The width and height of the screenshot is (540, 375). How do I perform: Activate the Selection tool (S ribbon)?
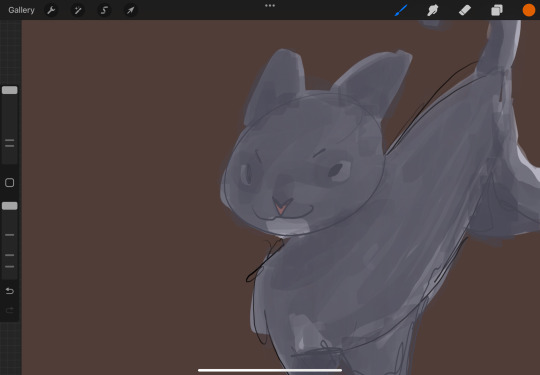(104, 10)
